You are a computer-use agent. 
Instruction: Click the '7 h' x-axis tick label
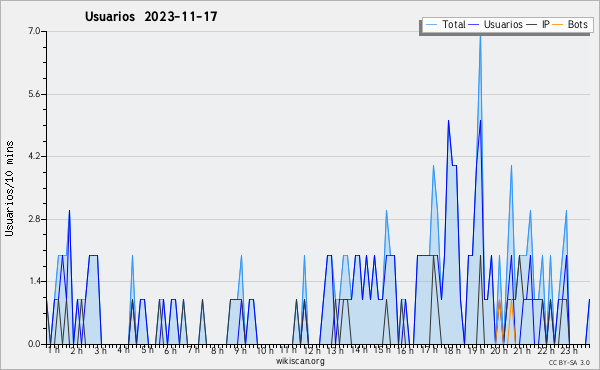coord(194,350)
